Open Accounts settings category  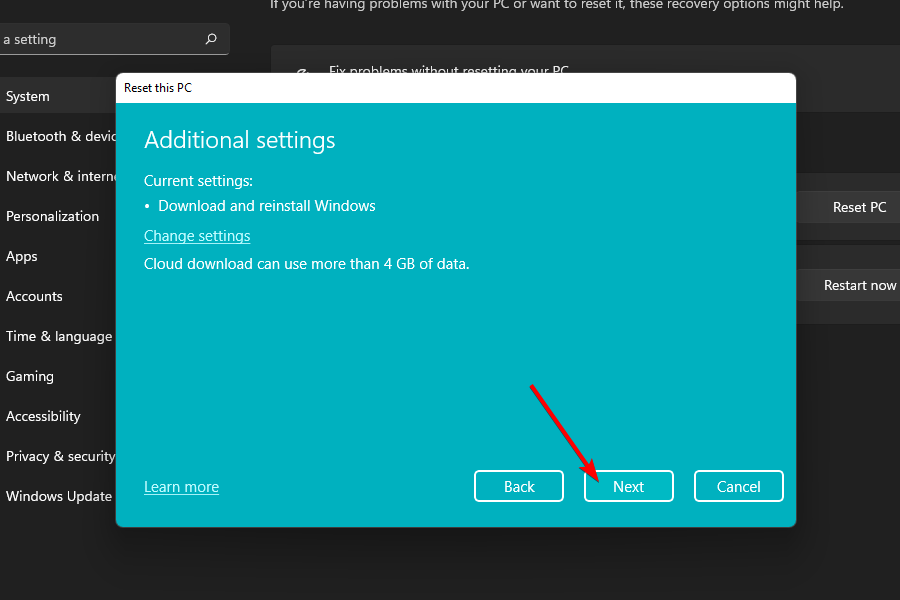pos(34,296)
